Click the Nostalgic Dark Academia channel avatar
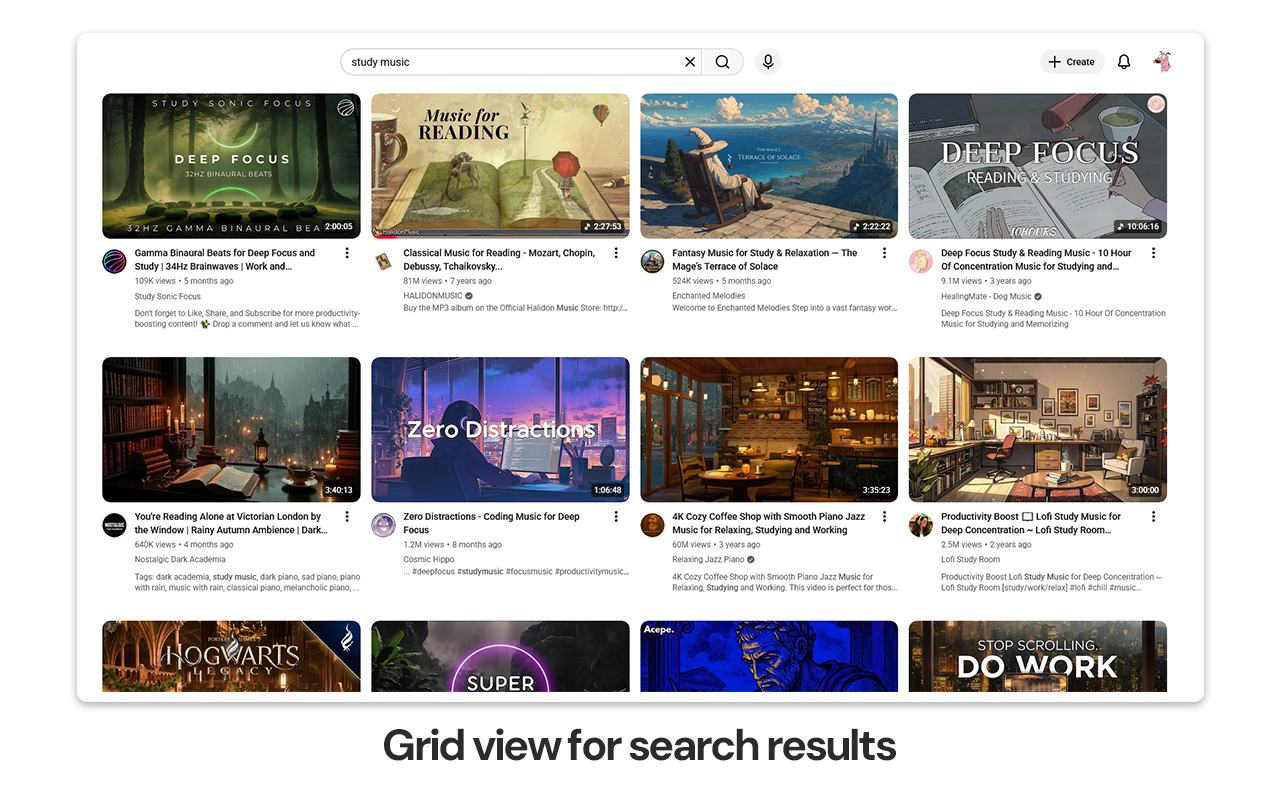Screen dimensions: 1280x800 [115, 525]
